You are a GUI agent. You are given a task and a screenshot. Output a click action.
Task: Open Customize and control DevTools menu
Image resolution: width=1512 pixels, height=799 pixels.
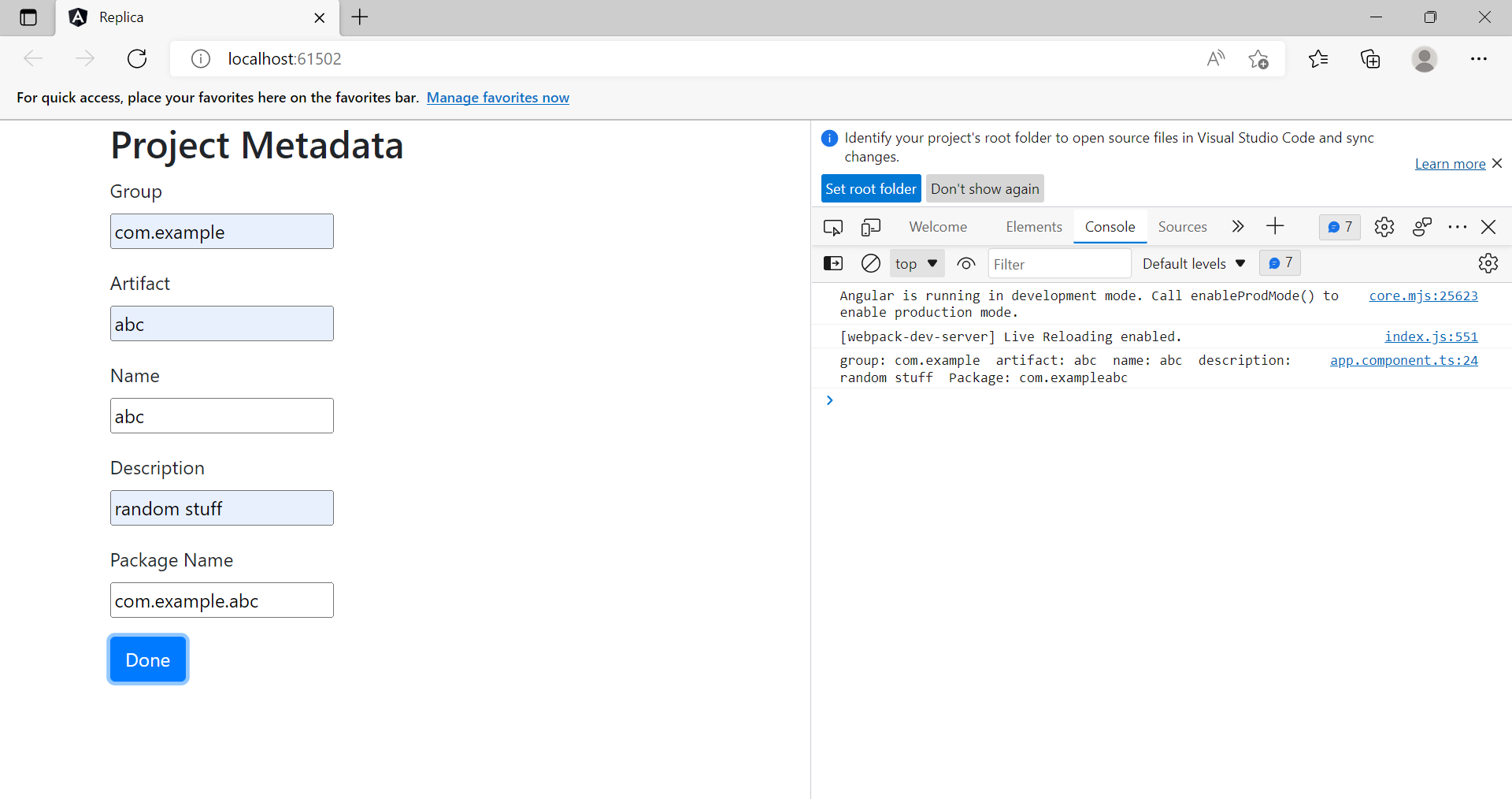click(1458, 227)
